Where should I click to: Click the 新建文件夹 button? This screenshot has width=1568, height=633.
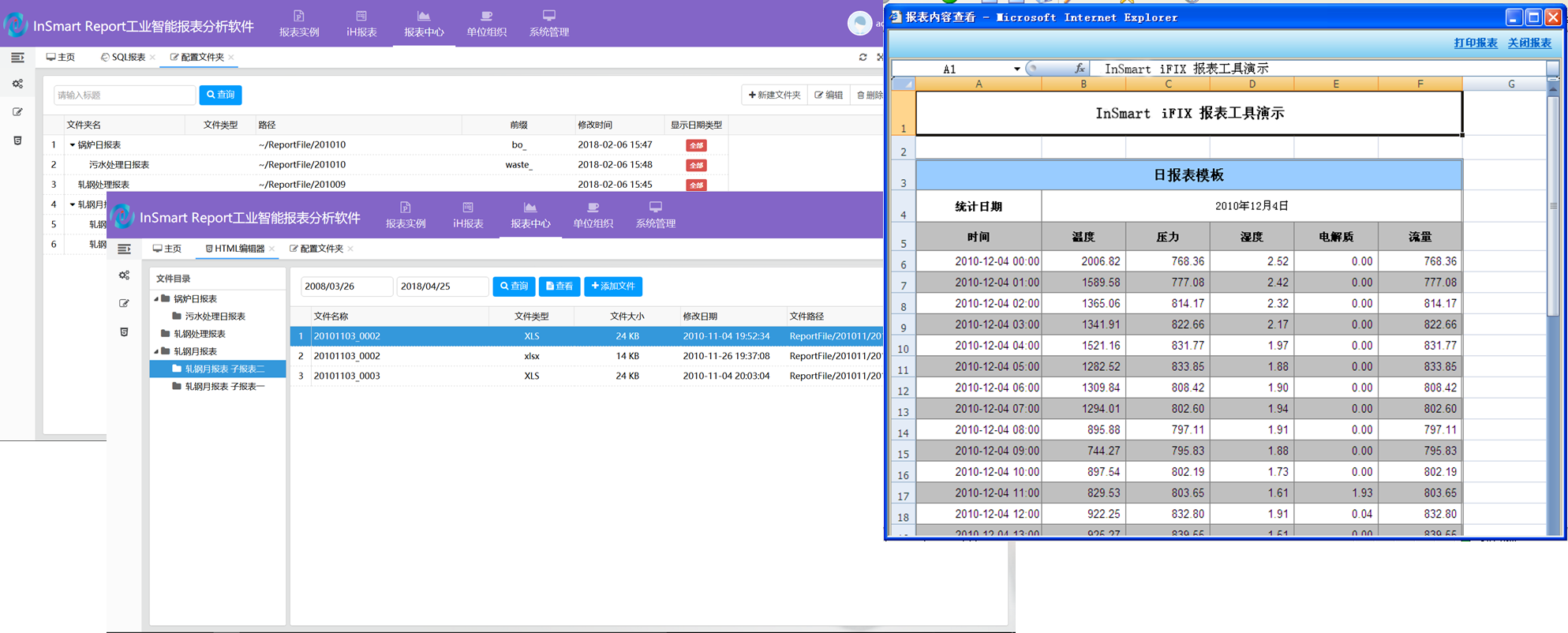click(774, 95)
